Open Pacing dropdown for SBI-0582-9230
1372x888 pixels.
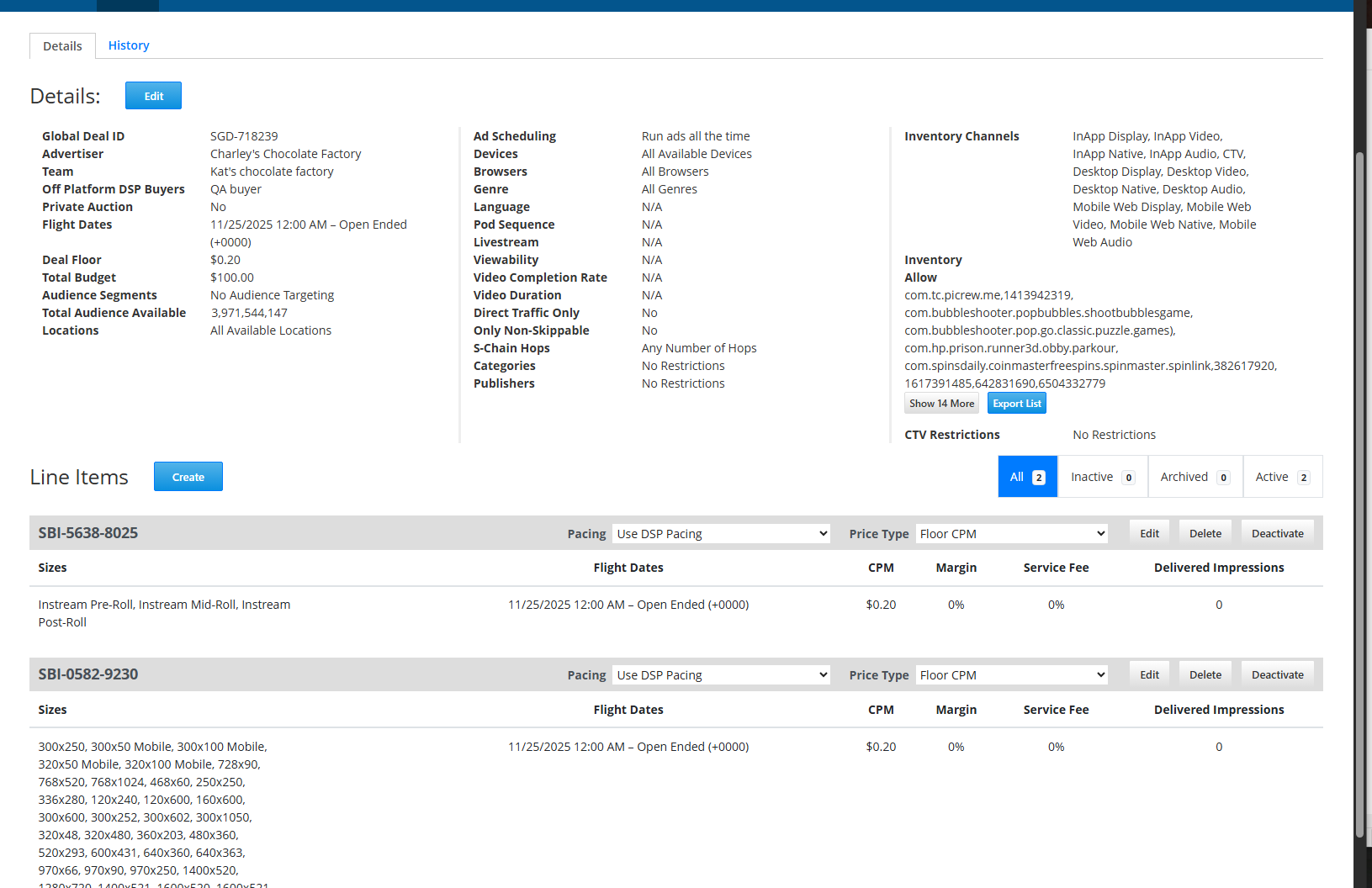point(721,675)
